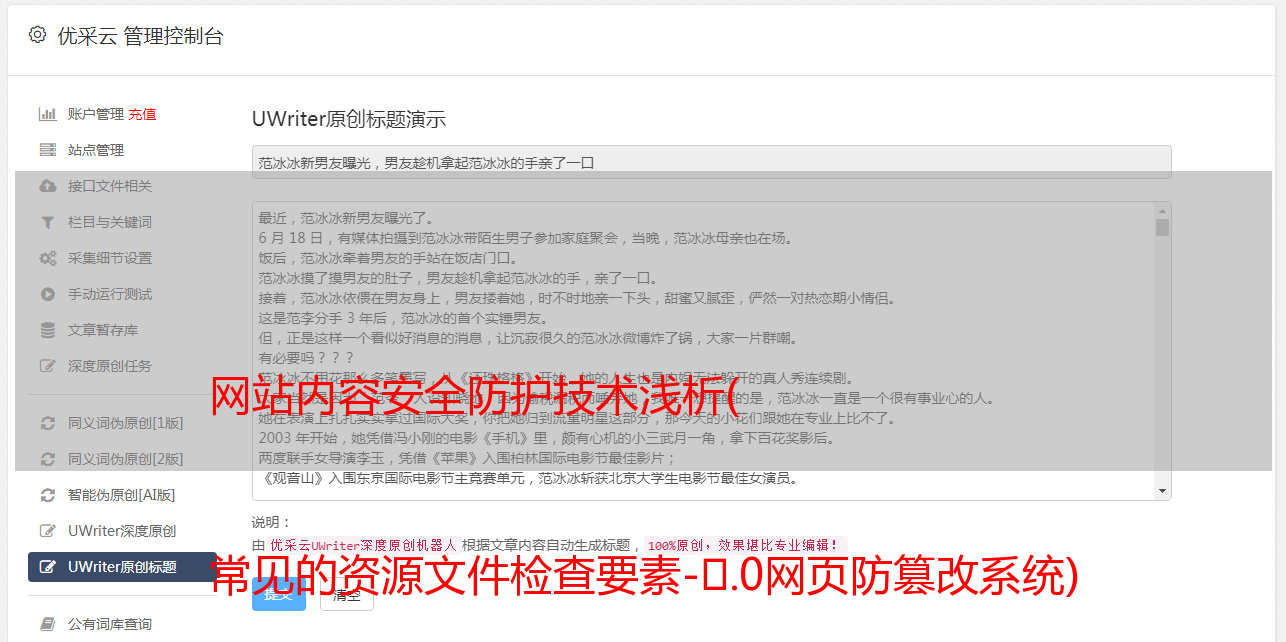Click the blue 提交 button

[x=279, y=594]
